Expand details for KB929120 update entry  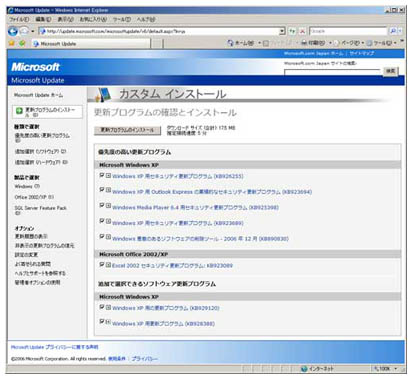[108, 307]
